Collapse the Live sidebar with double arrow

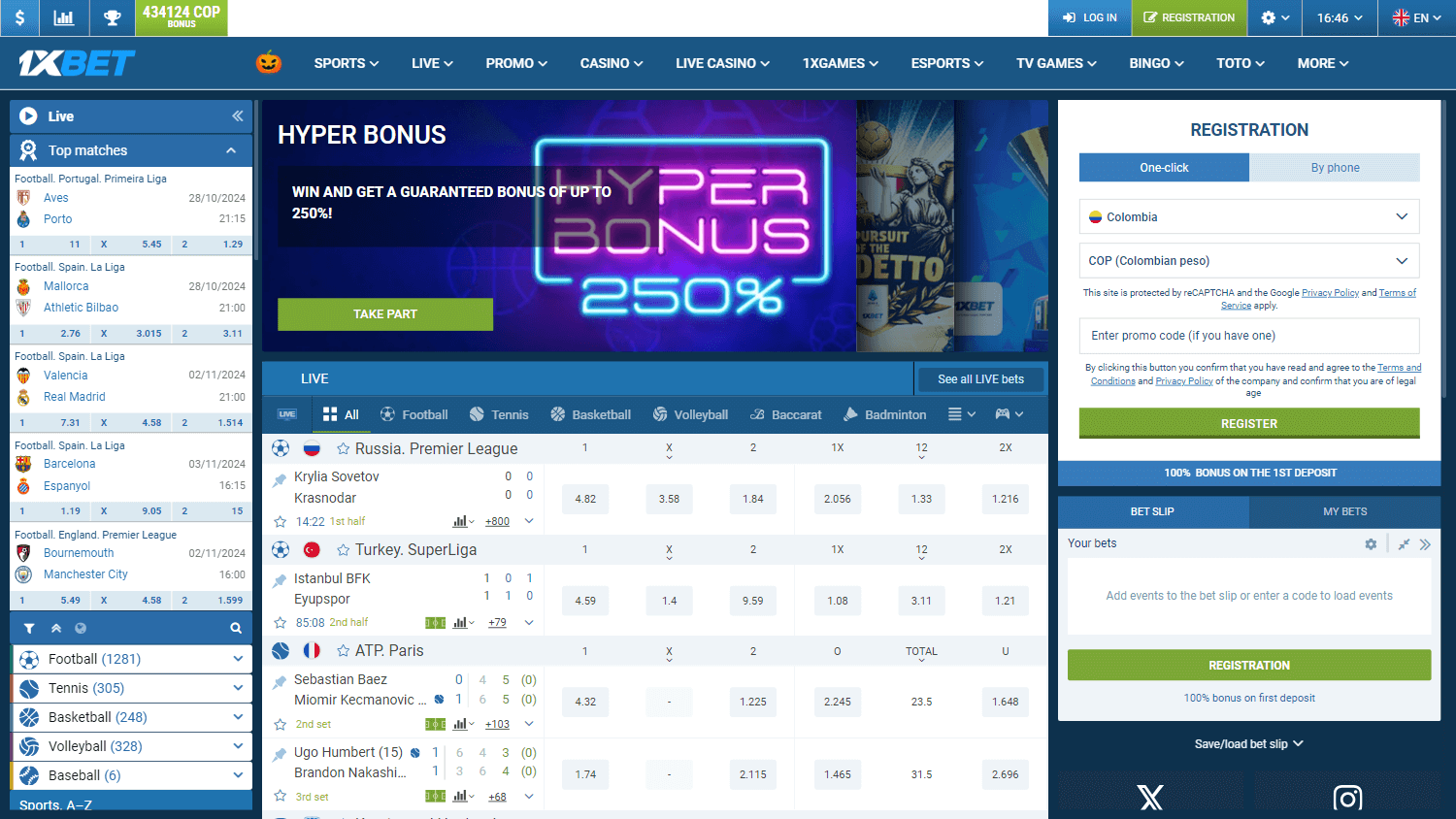[x=237, y=116]
